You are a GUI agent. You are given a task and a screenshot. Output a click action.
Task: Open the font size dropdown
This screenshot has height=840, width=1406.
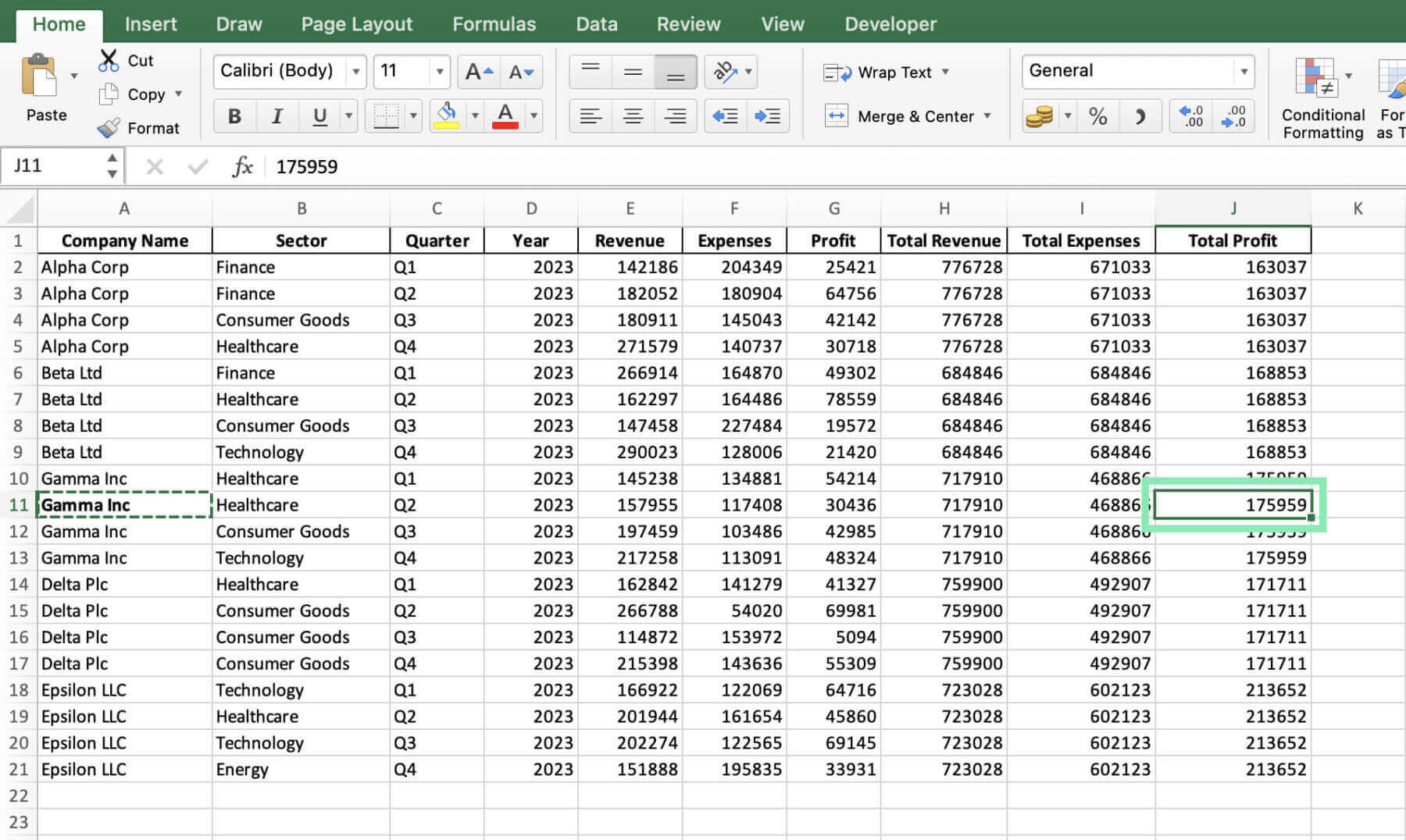coord(441,71)
